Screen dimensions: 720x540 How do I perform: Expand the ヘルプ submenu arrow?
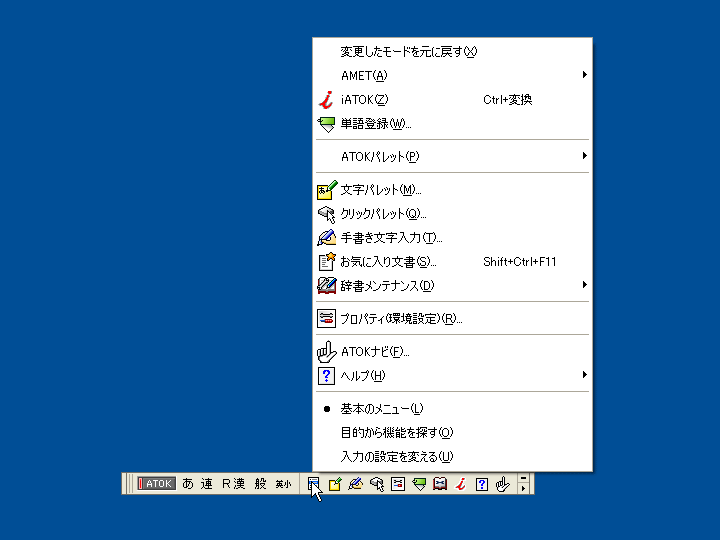pos(585,375)
